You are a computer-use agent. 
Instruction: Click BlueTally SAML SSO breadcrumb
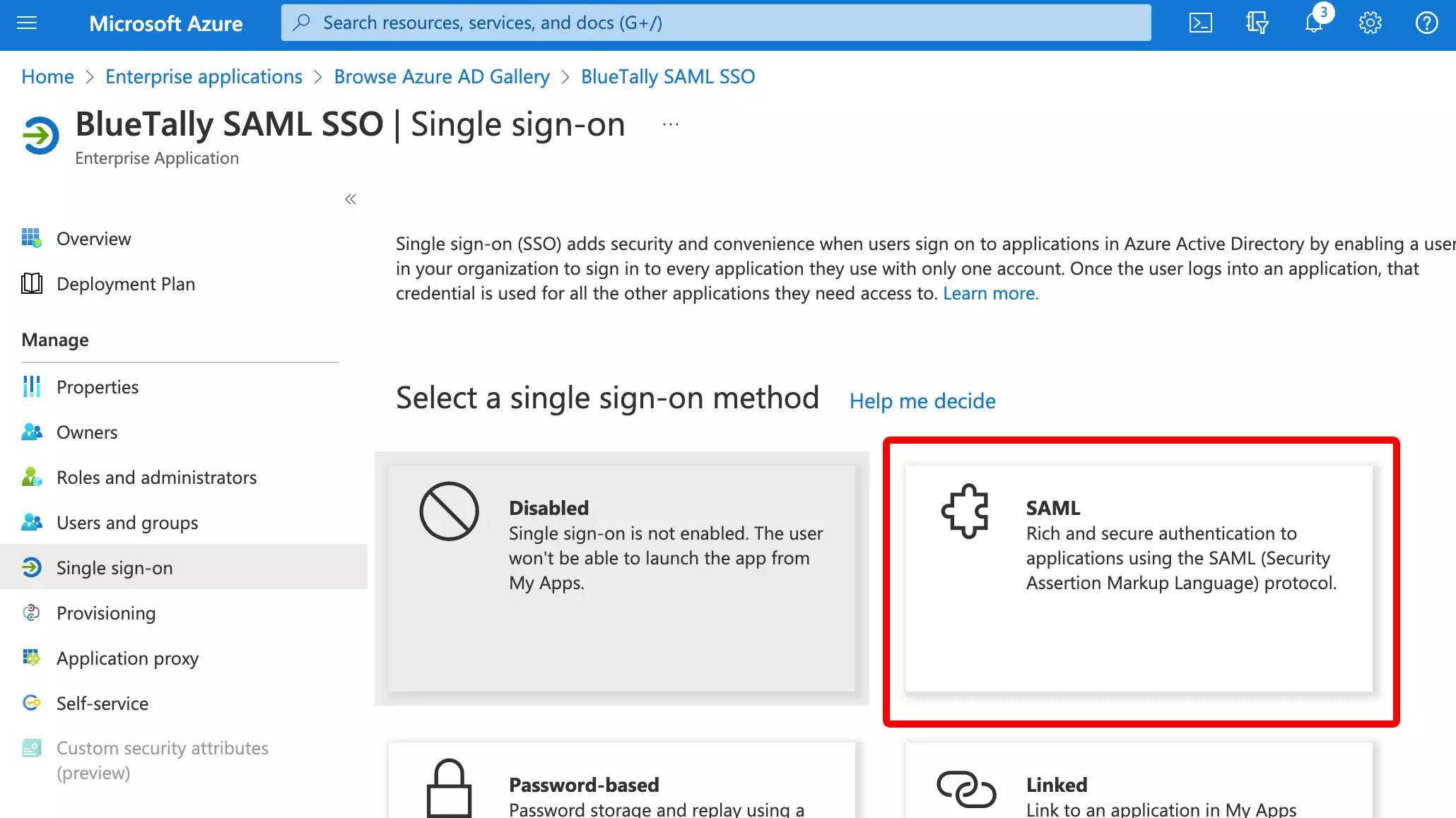click(x=668, y=76)
